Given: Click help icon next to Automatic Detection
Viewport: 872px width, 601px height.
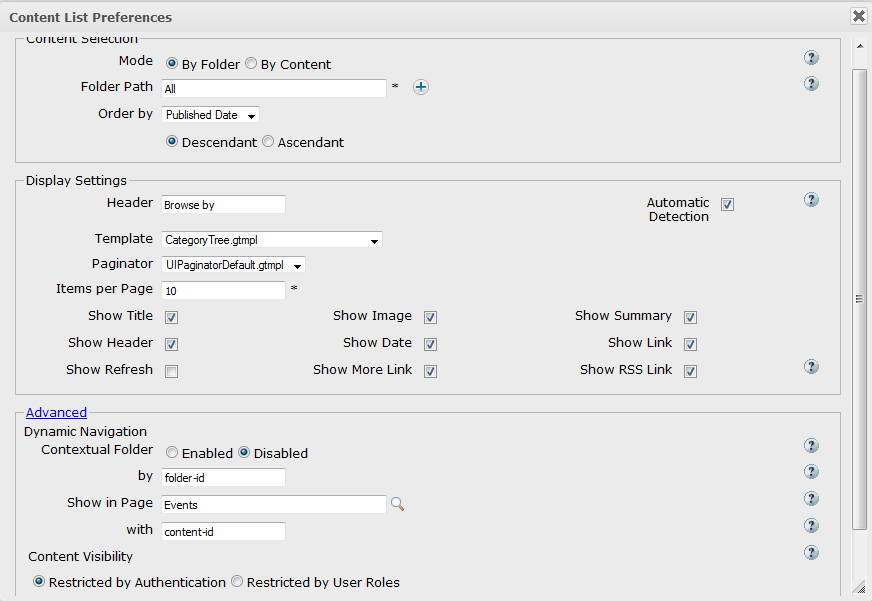Looking at the screenshot, I should (x=811, y=200).
